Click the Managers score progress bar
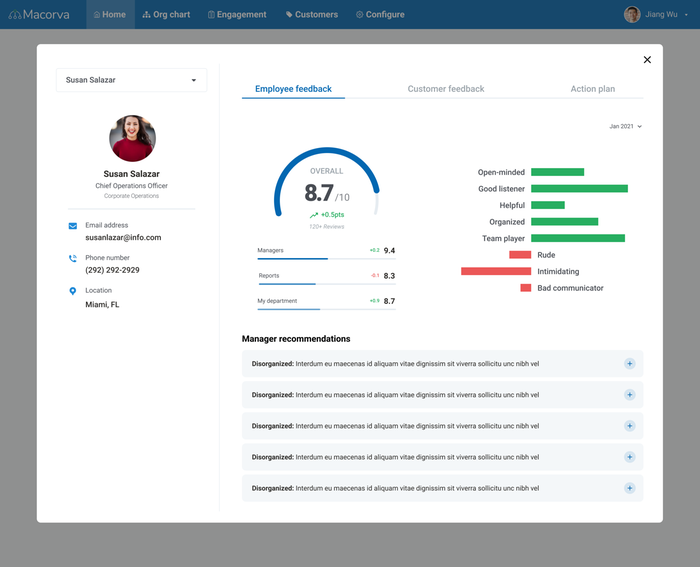 click(x=326, y=258)
